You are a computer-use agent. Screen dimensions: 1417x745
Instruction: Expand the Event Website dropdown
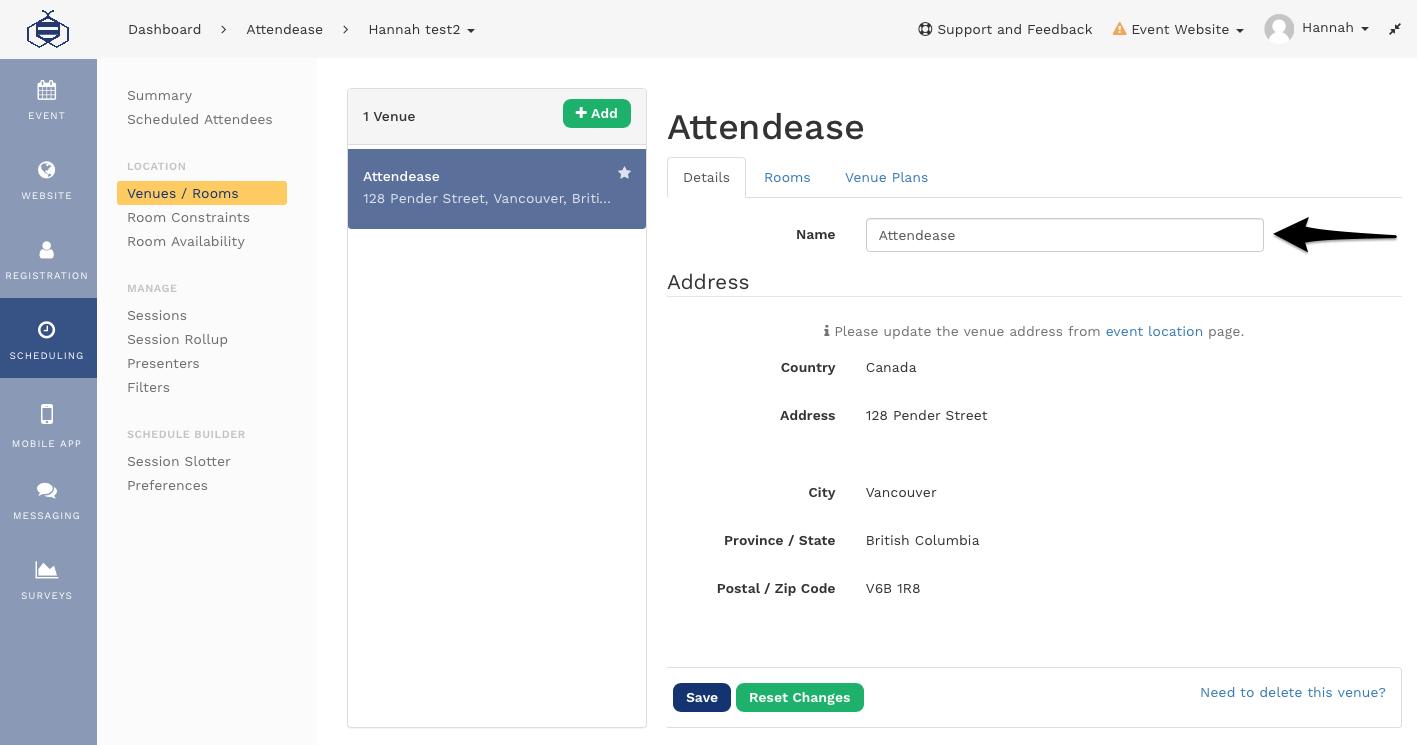tap(1178, 29)
